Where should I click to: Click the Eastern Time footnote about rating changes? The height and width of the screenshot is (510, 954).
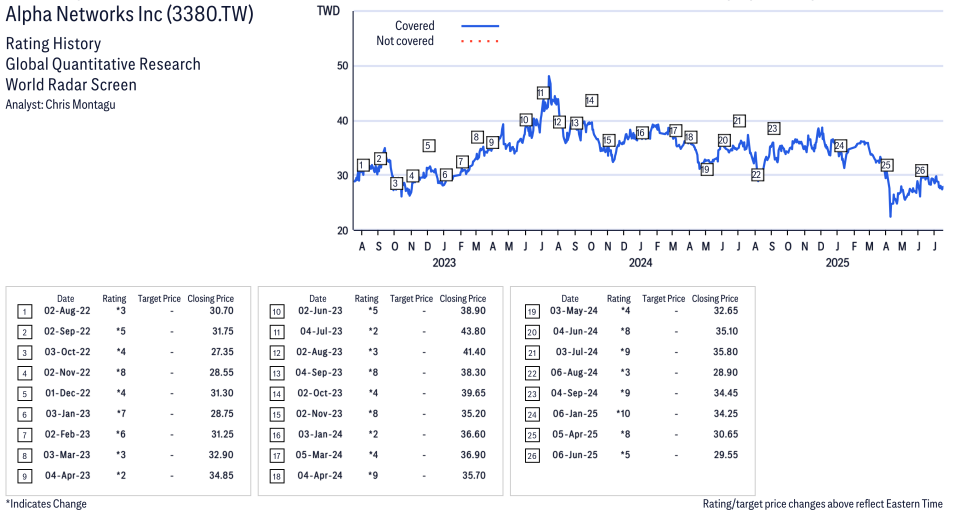coord(823,504)
